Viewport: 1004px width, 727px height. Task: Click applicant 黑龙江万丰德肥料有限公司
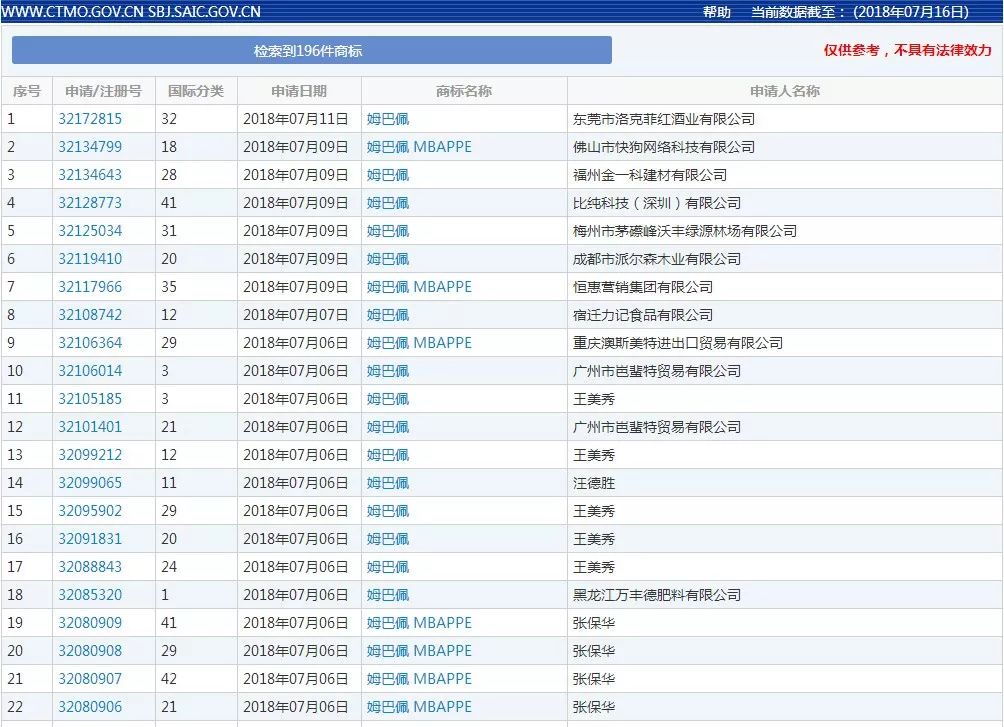[656, 595]
